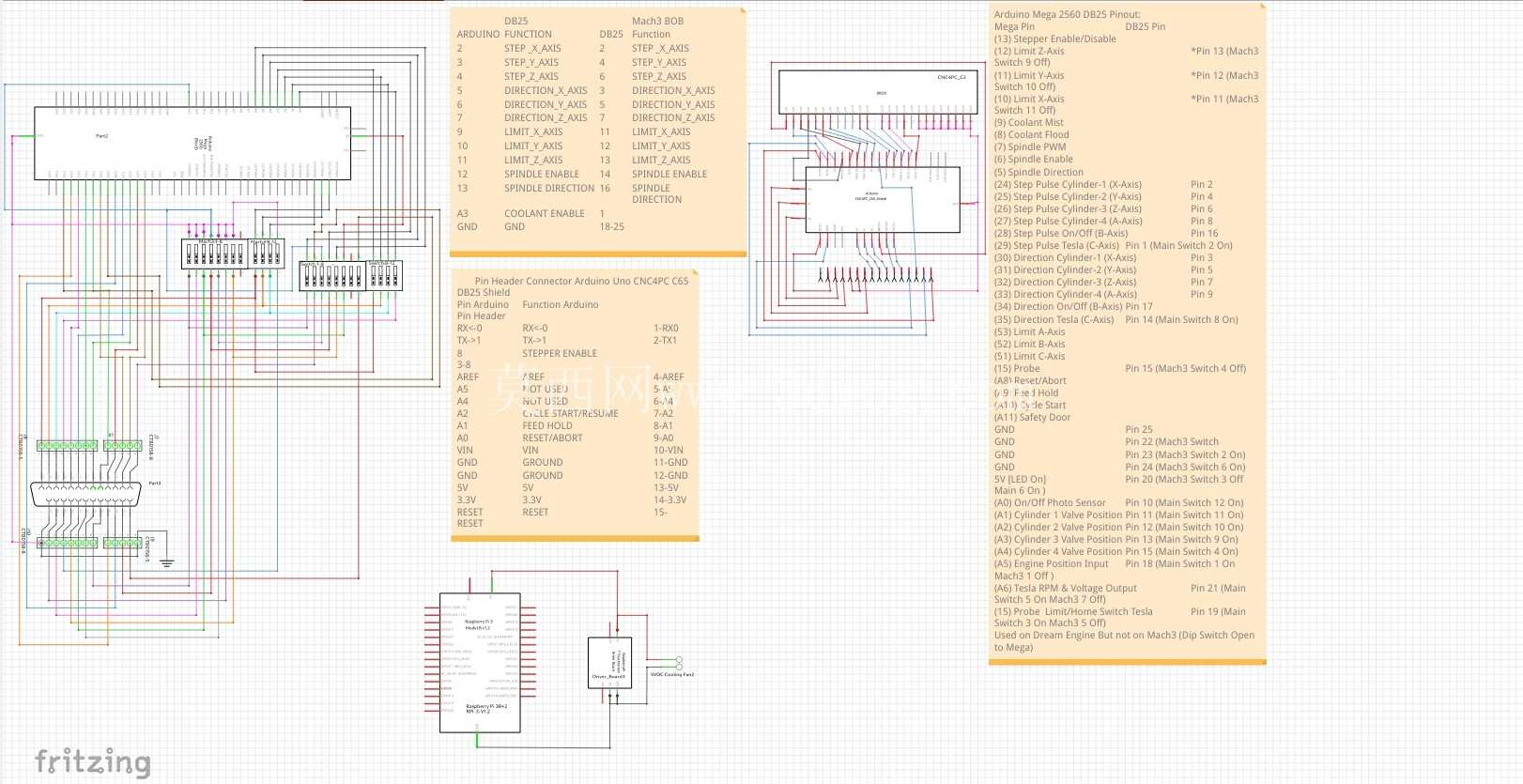Select the CNC4PC_C2 board block
The width and height of the screenshot is (1523, 784).
(880, 93)
